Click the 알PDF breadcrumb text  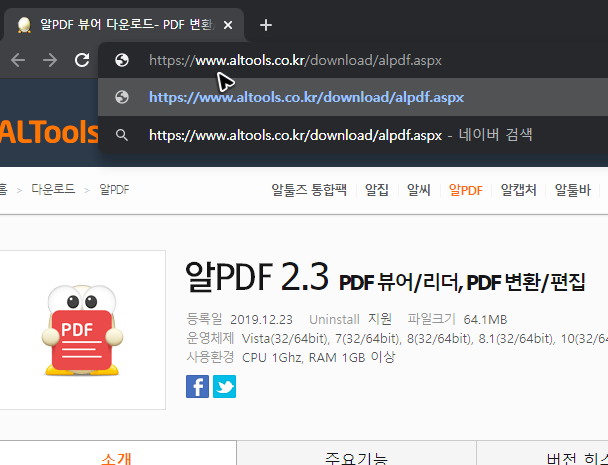pyautogui.click(x=114, y=190)
